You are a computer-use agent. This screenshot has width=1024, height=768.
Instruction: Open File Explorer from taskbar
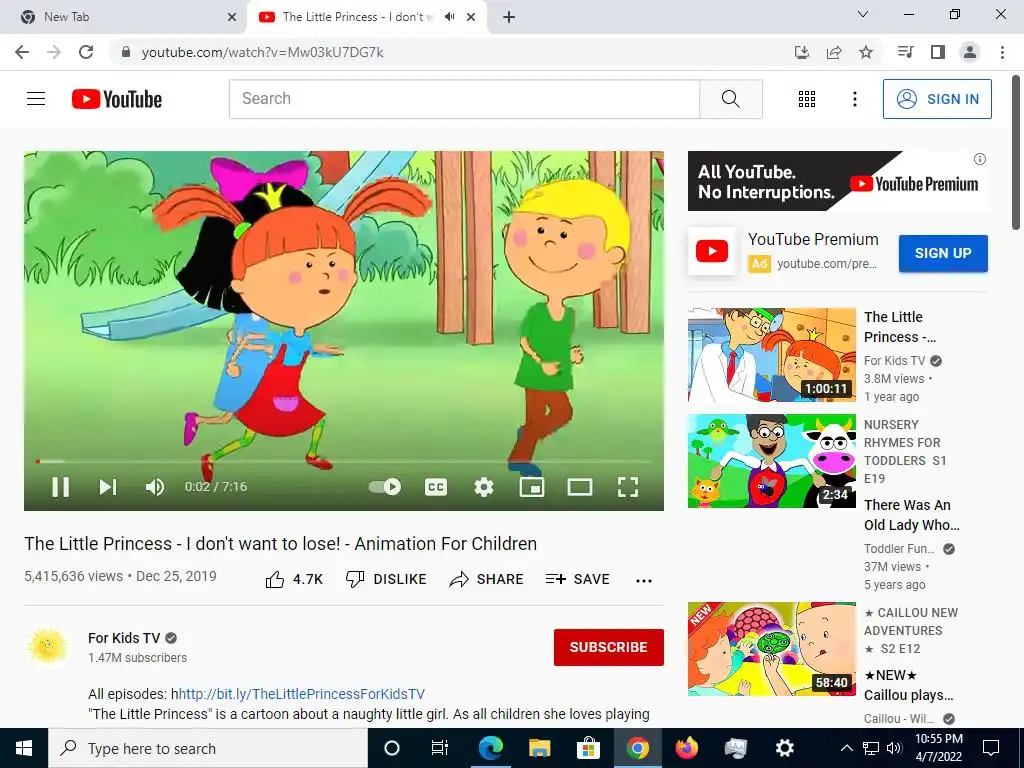point(539,748)
